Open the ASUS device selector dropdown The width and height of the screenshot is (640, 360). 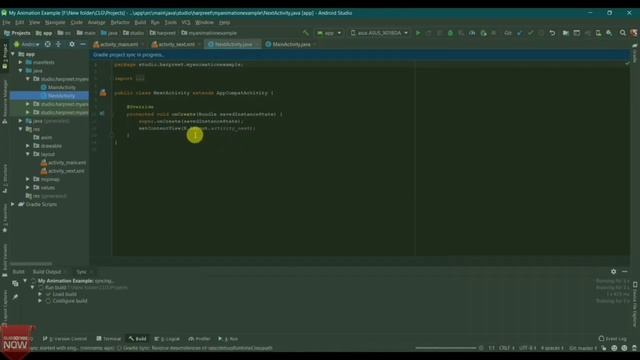[x=379, y=33]
